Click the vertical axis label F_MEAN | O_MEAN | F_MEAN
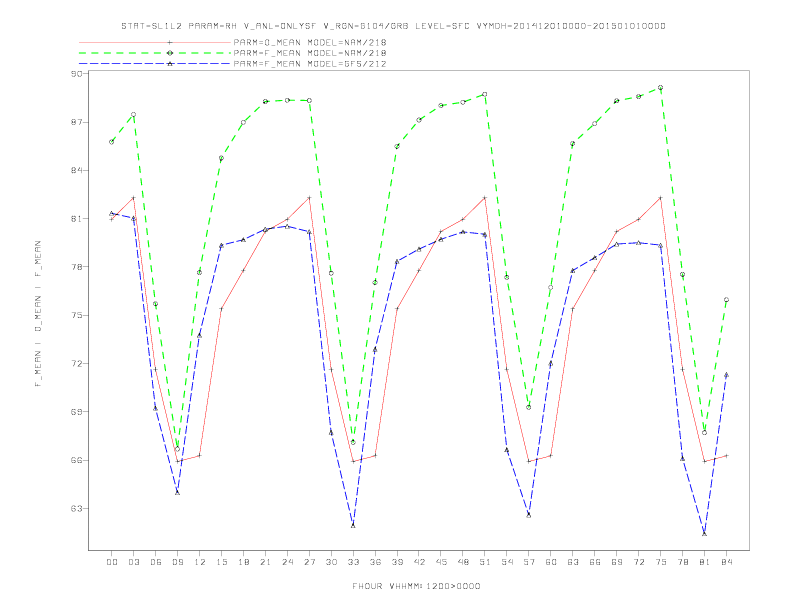This screenshot has height=612, width=792. click(38, 314)
